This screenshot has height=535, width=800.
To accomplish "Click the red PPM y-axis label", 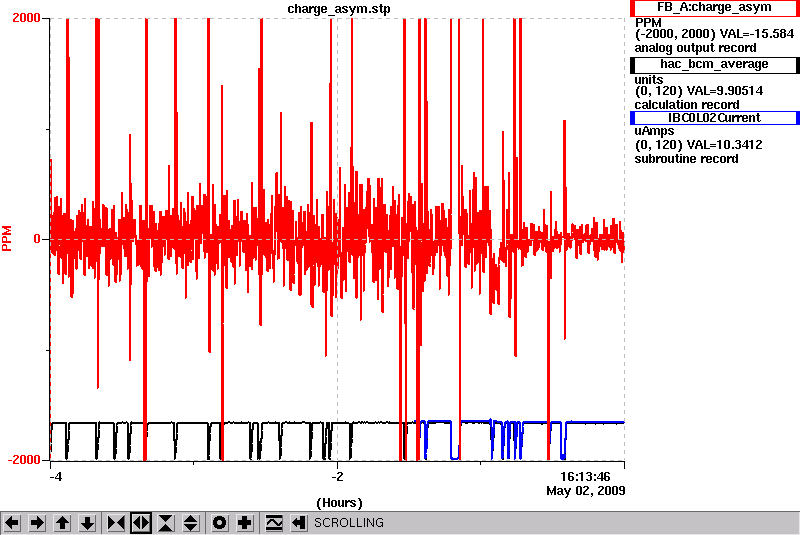I will 7,239.
